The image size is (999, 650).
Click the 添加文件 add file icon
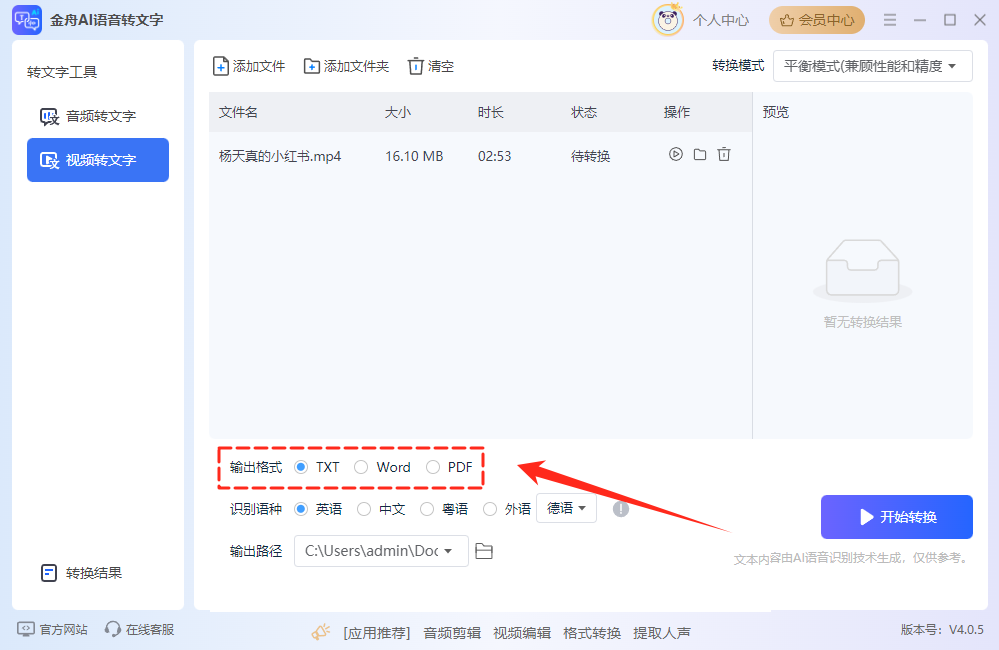point(221,66)
